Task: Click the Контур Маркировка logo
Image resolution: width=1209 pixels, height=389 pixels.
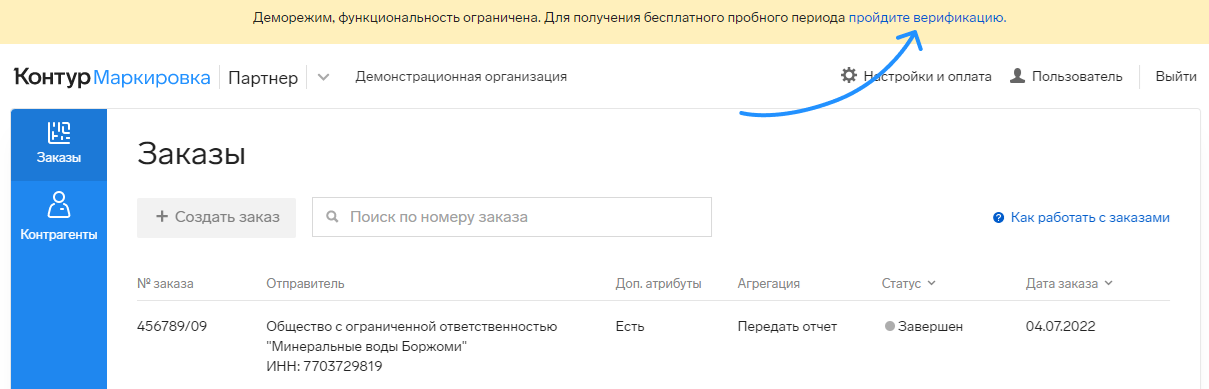Action: pos(112,77)
